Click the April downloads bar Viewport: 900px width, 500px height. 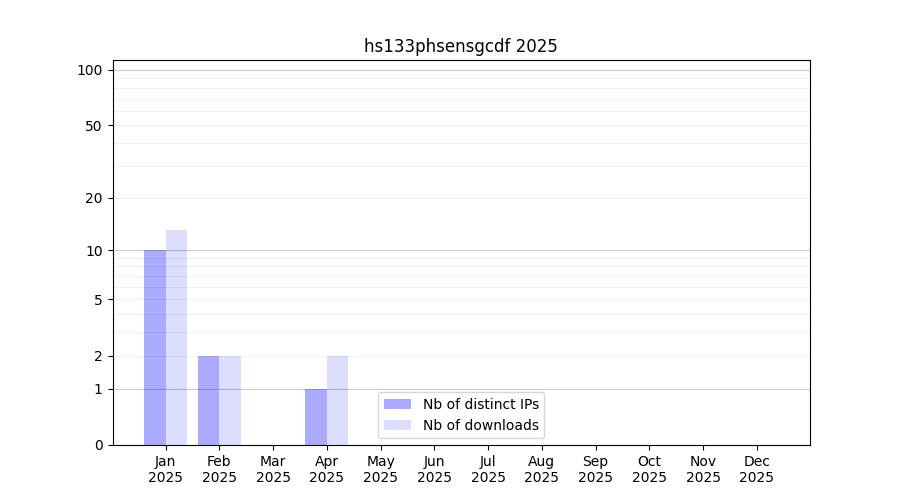tap(337, 400)
